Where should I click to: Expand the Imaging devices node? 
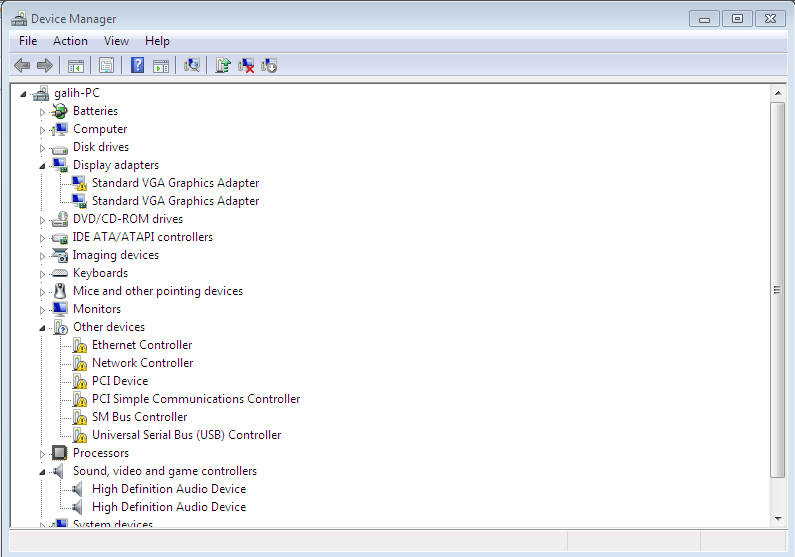tap(42, 256)
